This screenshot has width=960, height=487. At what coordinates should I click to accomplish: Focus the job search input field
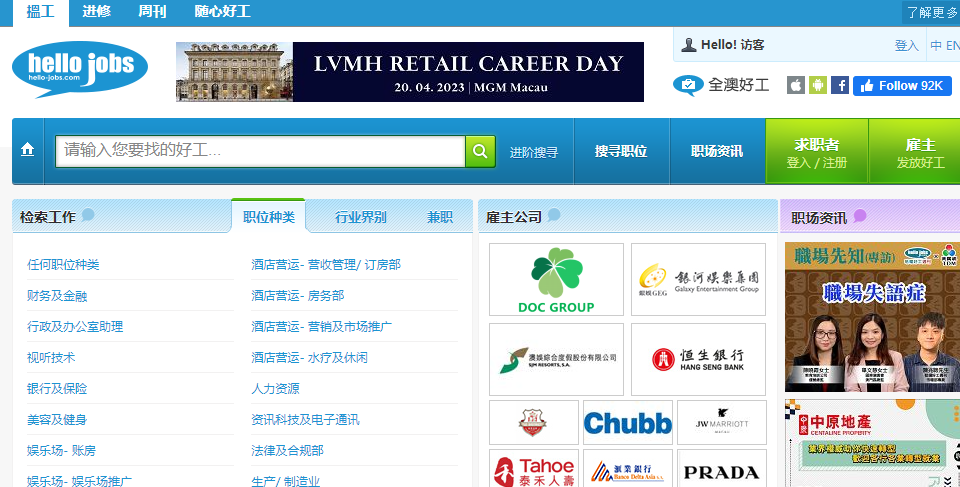point(260,151)
